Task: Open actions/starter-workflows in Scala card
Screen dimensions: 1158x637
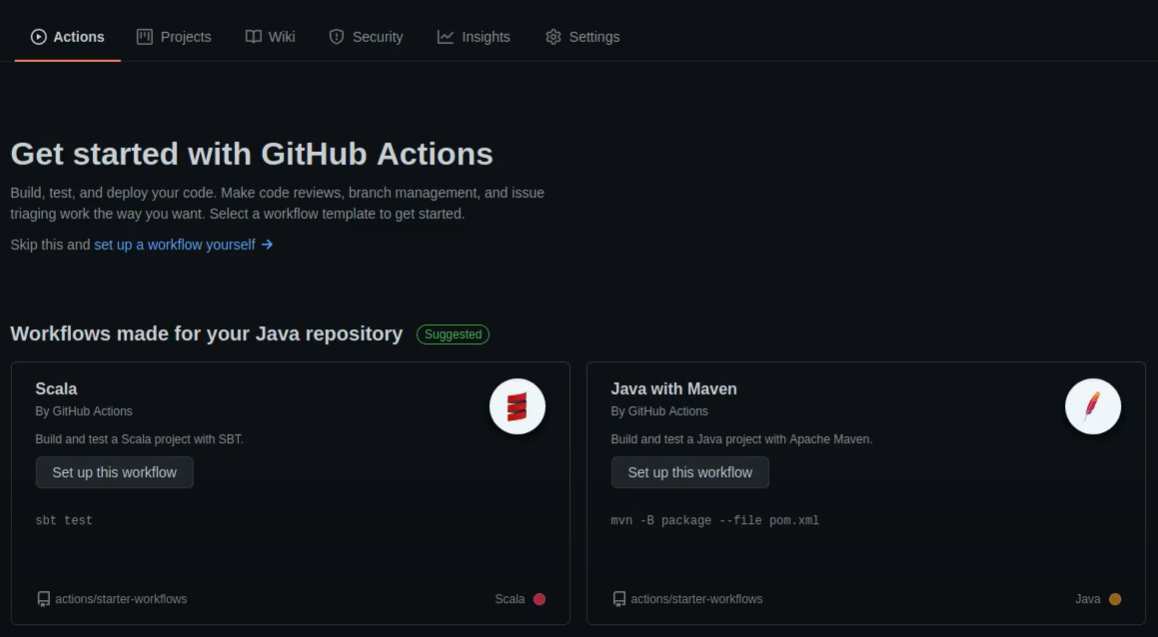Action: click(121, 599)
